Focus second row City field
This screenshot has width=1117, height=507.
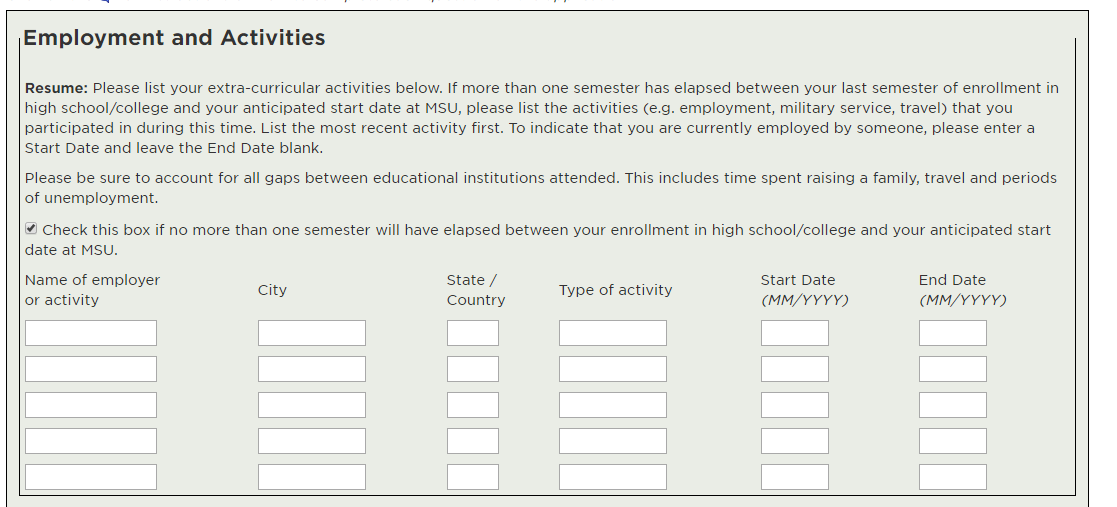[312, 369]
